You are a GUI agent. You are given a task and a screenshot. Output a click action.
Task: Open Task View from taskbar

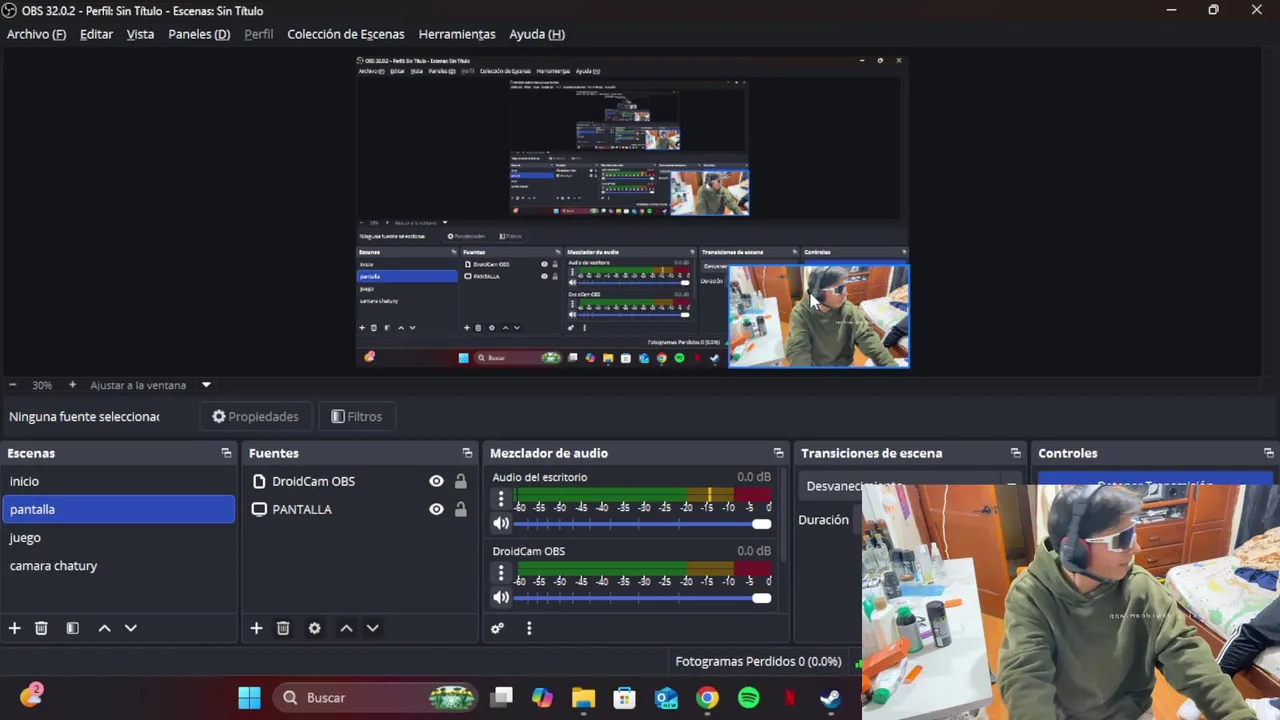point(501,698)
